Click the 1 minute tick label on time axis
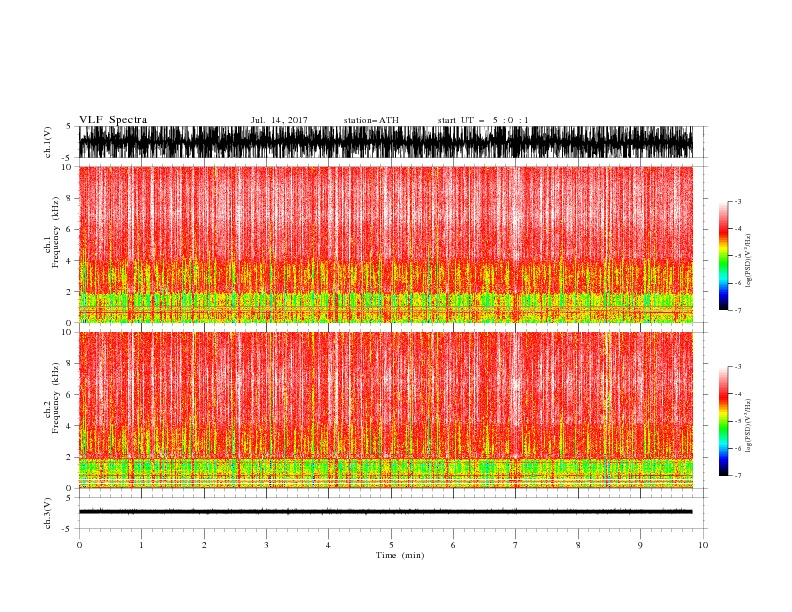This screenshot has width=792, height=612. (142, 545)
